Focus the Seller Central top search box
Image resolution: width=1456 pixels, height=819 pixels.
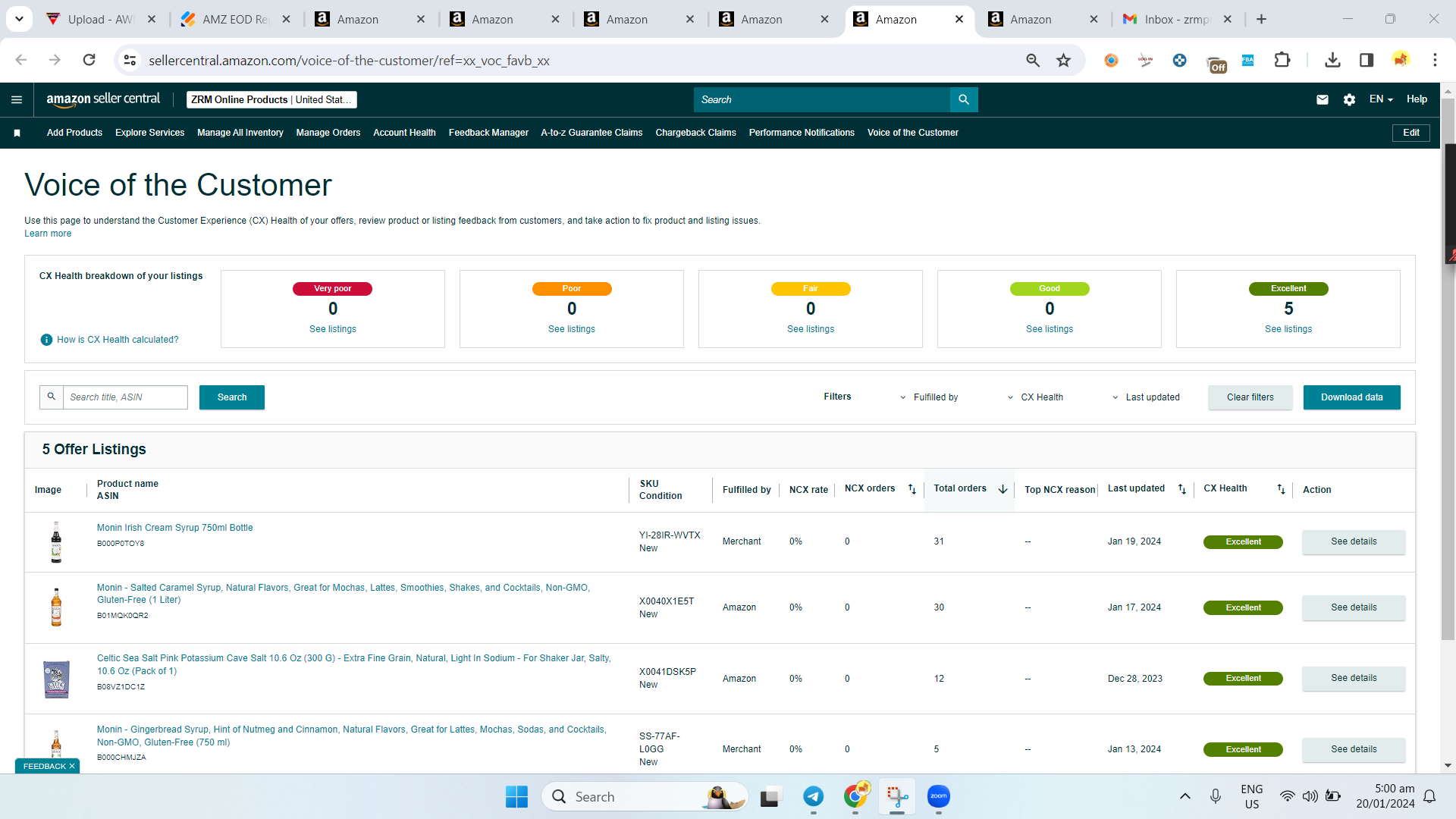point(822,99)
